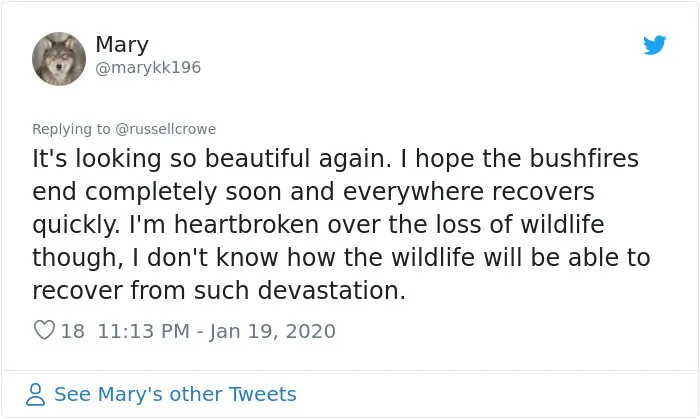The height and width of the screenshot is (419, 700).
Task: Like the tweet with the heart icon
Action: click(44, 330)
